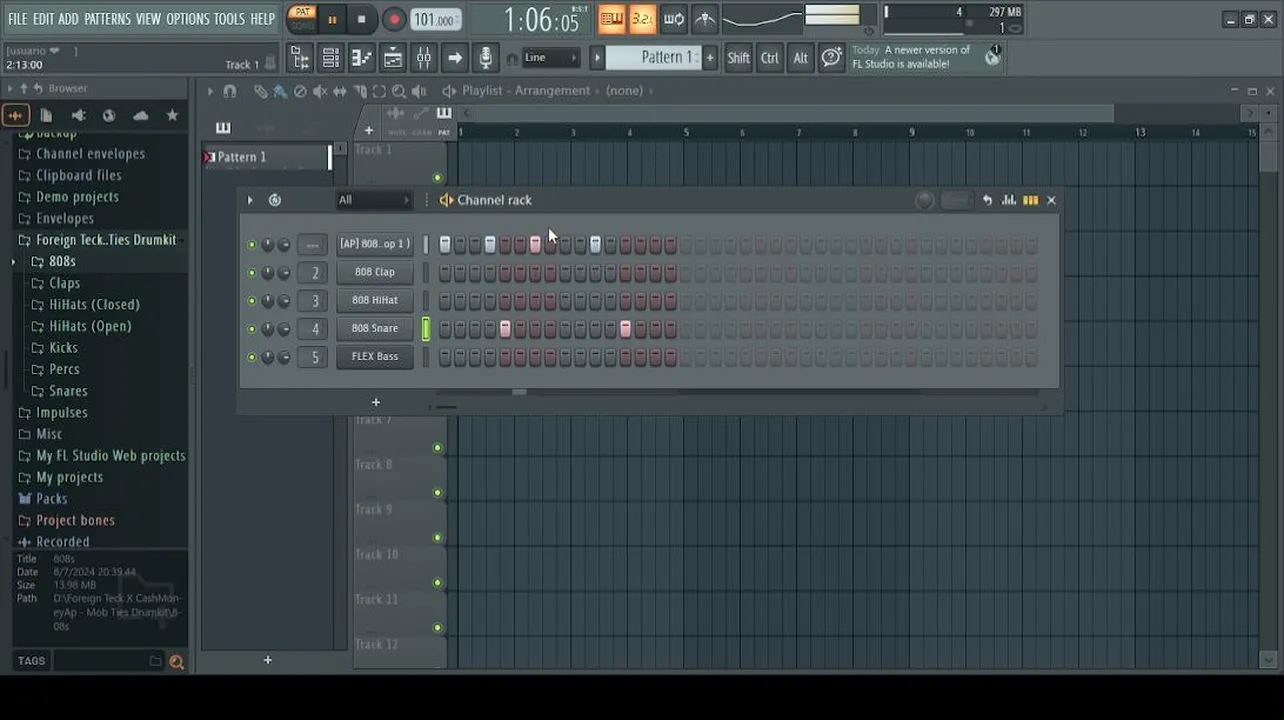Open the OPTIONS menu
The height and width of the screenshot is (720, 1284).
(x=187, y=19)
